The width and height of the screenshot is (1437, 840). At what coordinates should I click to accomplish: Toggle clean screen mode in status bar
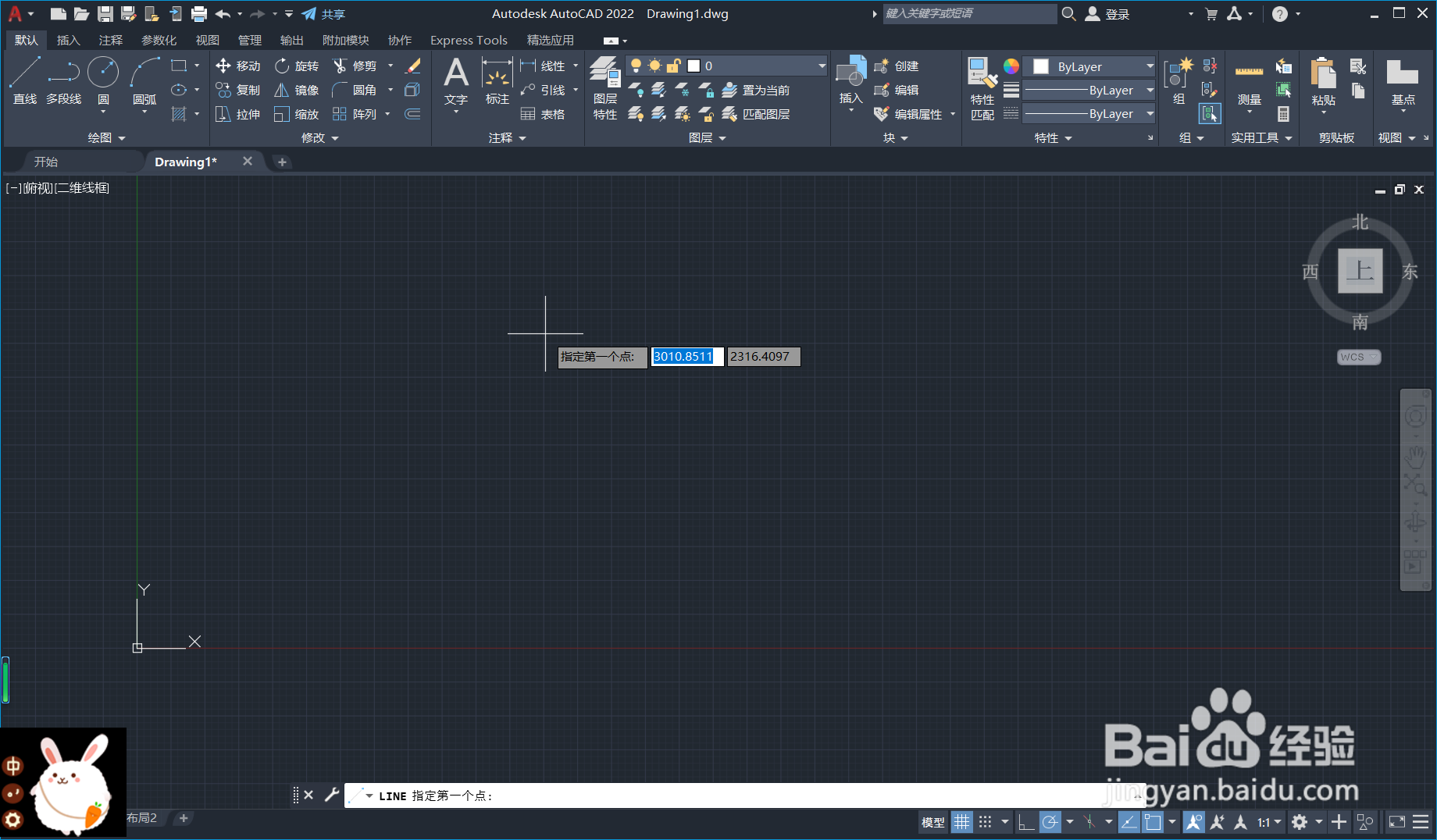point(1396,822)
